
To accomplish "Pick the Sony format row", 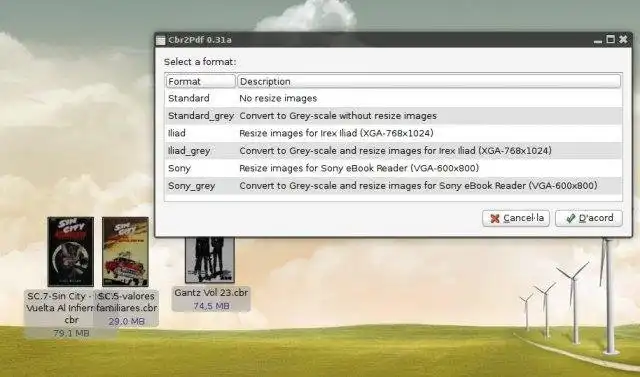I will coord(393,169).
